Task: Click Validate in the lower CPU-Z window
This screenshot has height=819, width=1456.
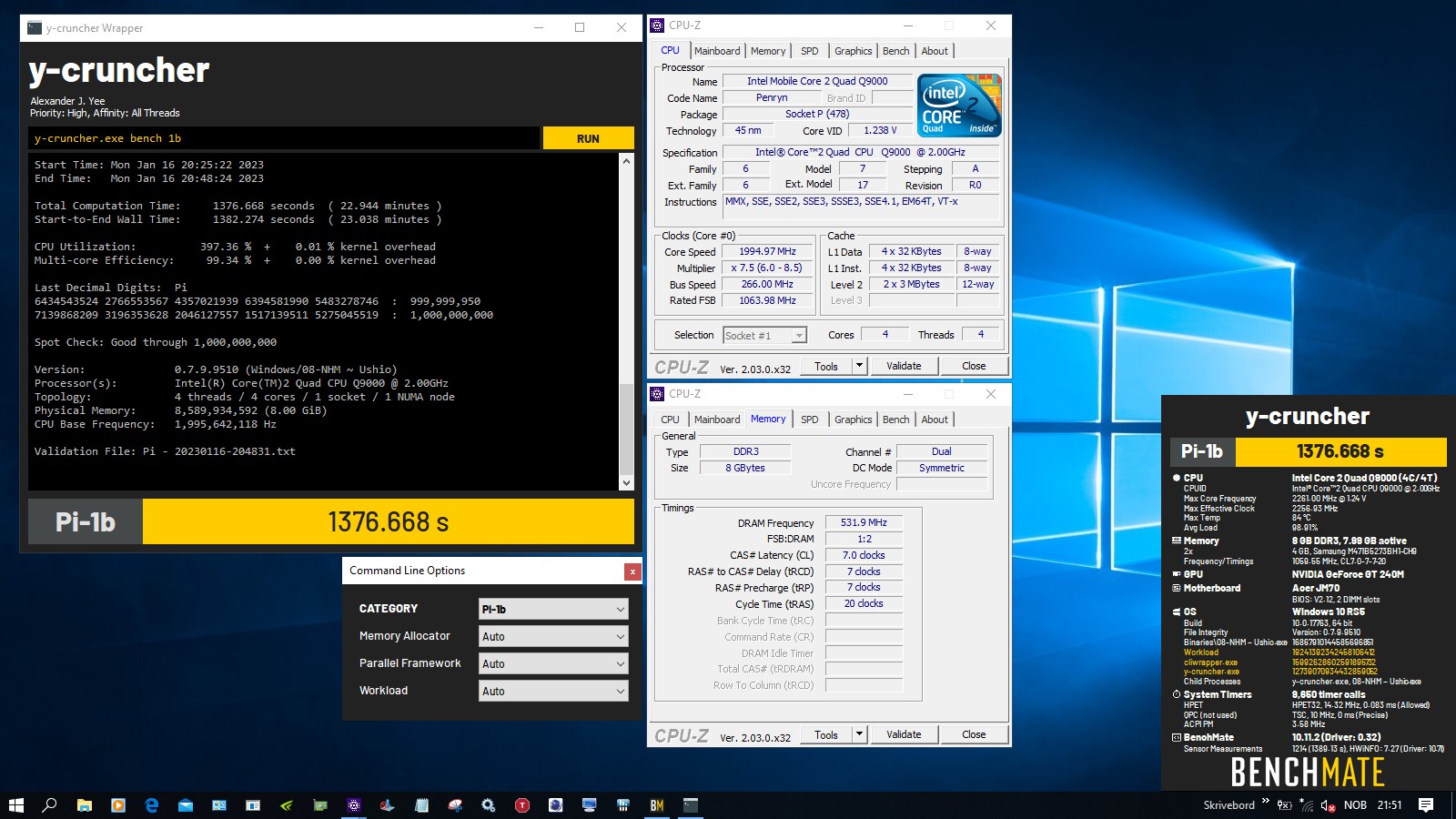Action: 904,734
